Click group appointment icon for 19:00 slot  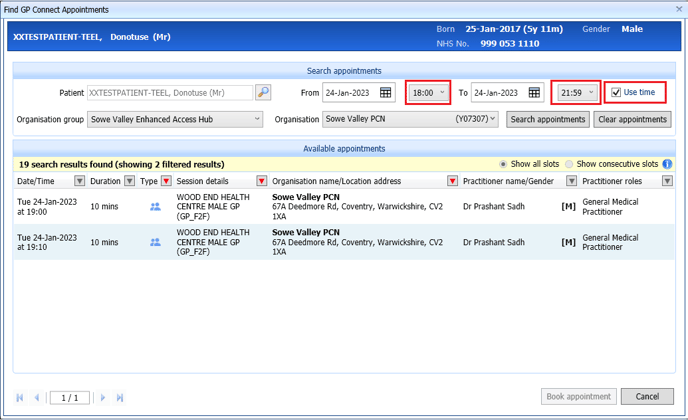click(x=155, y=207)
